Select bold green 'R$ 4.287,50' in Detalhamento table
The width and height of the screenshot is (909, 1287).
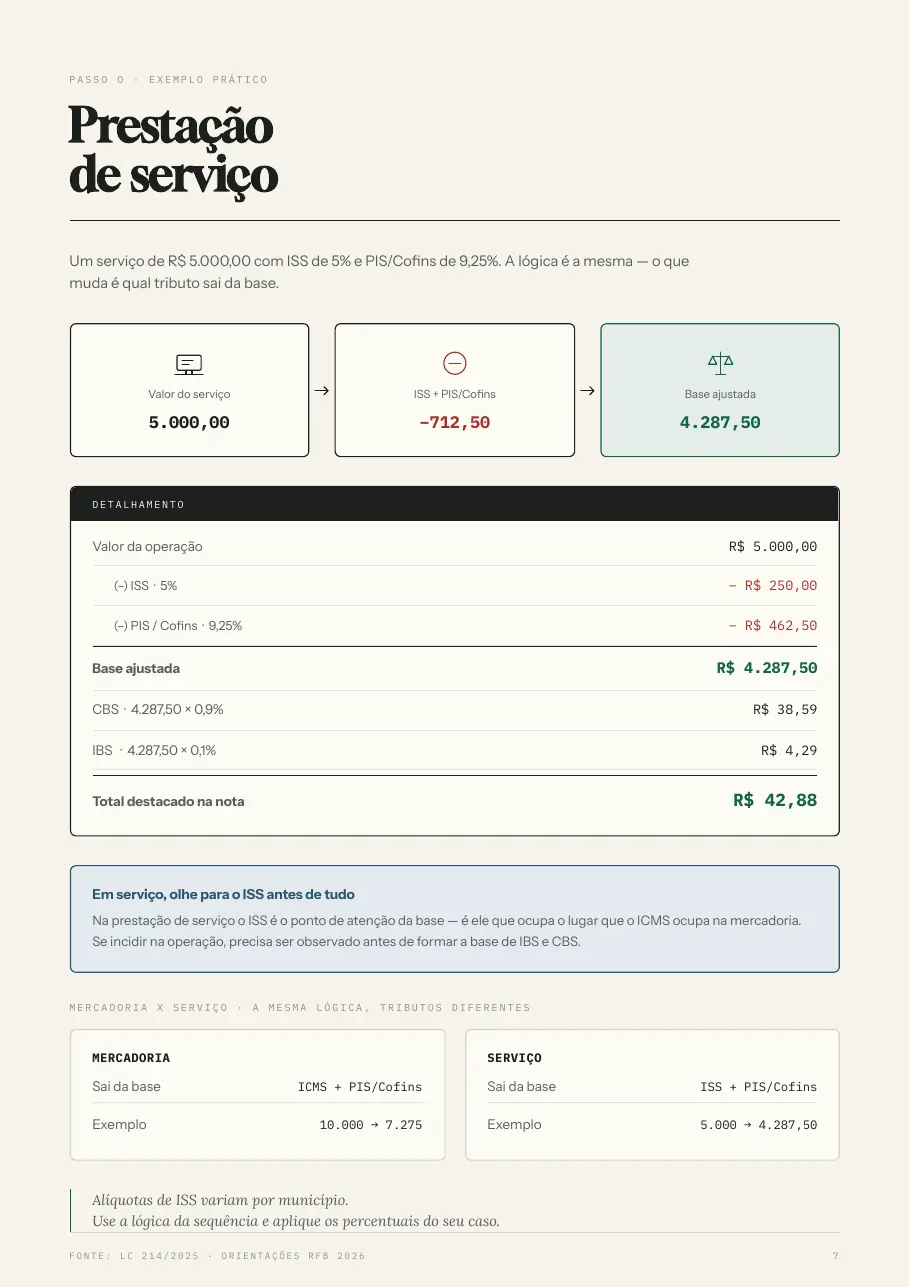coord(767,668)
